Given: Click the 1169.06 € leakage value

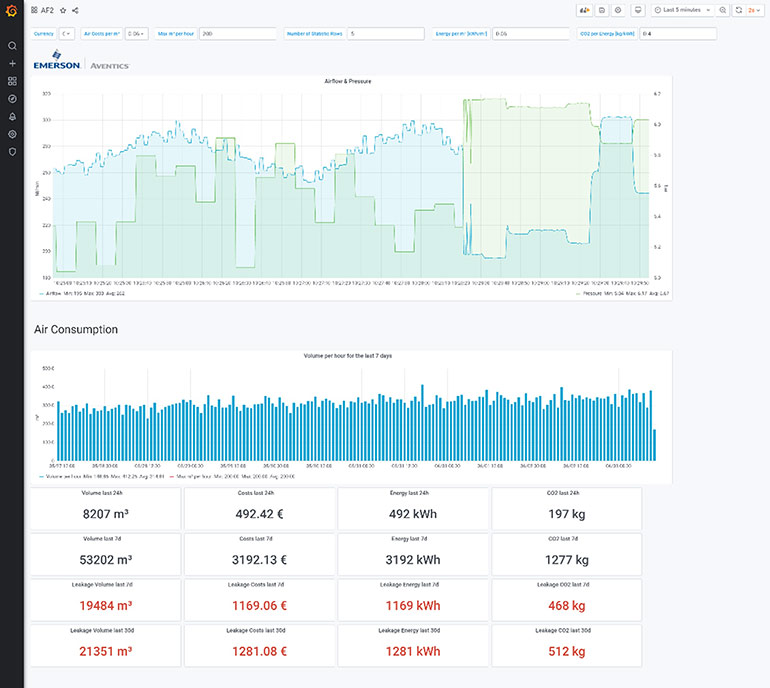Looking at the screenshot, I should [259, 605].
